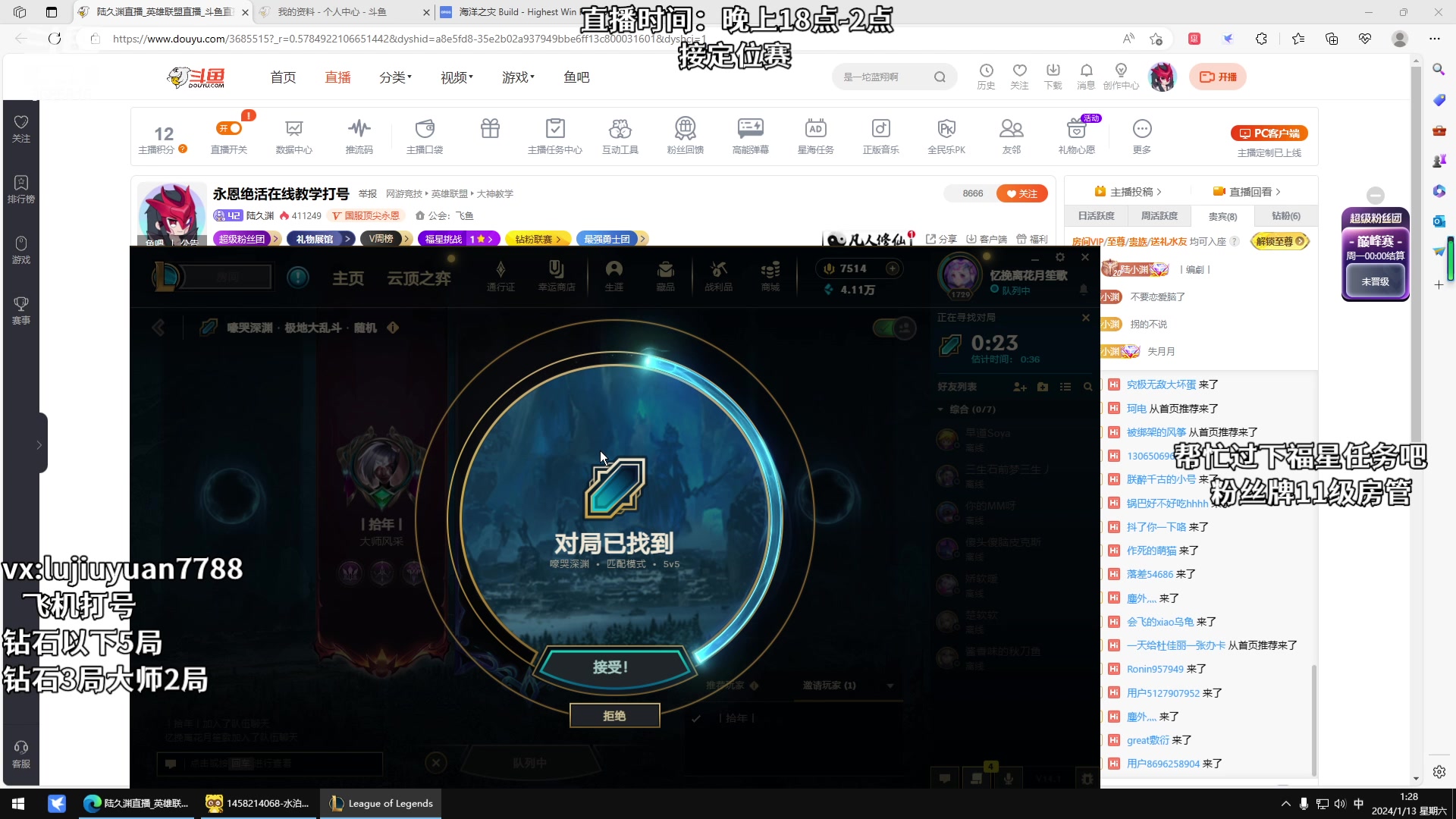Click PC客户端 button
Image resolution: width=1456 pixels, height=819 pixels.
tap(1269, 133)
